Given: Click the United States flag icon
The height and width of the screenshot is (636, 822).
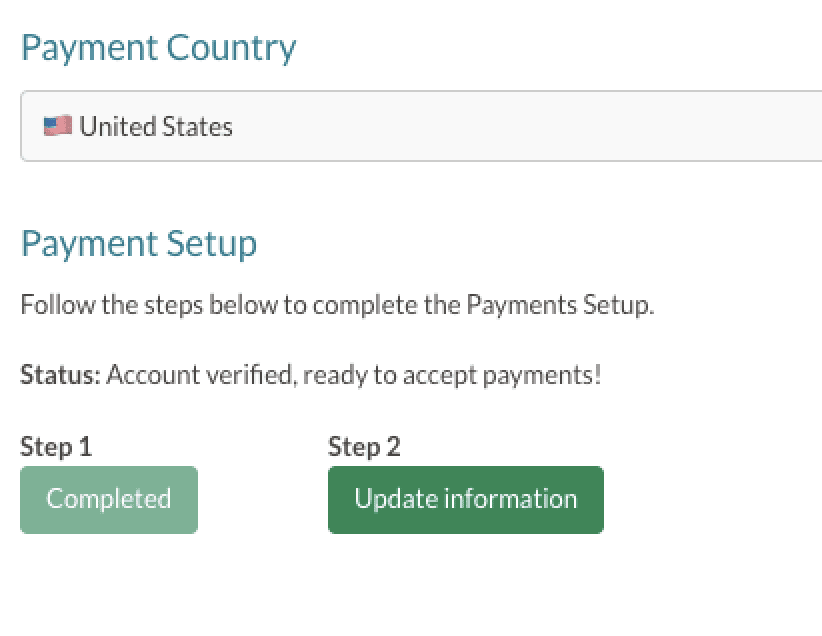Looking at the screenshot, I should point(57,126).
